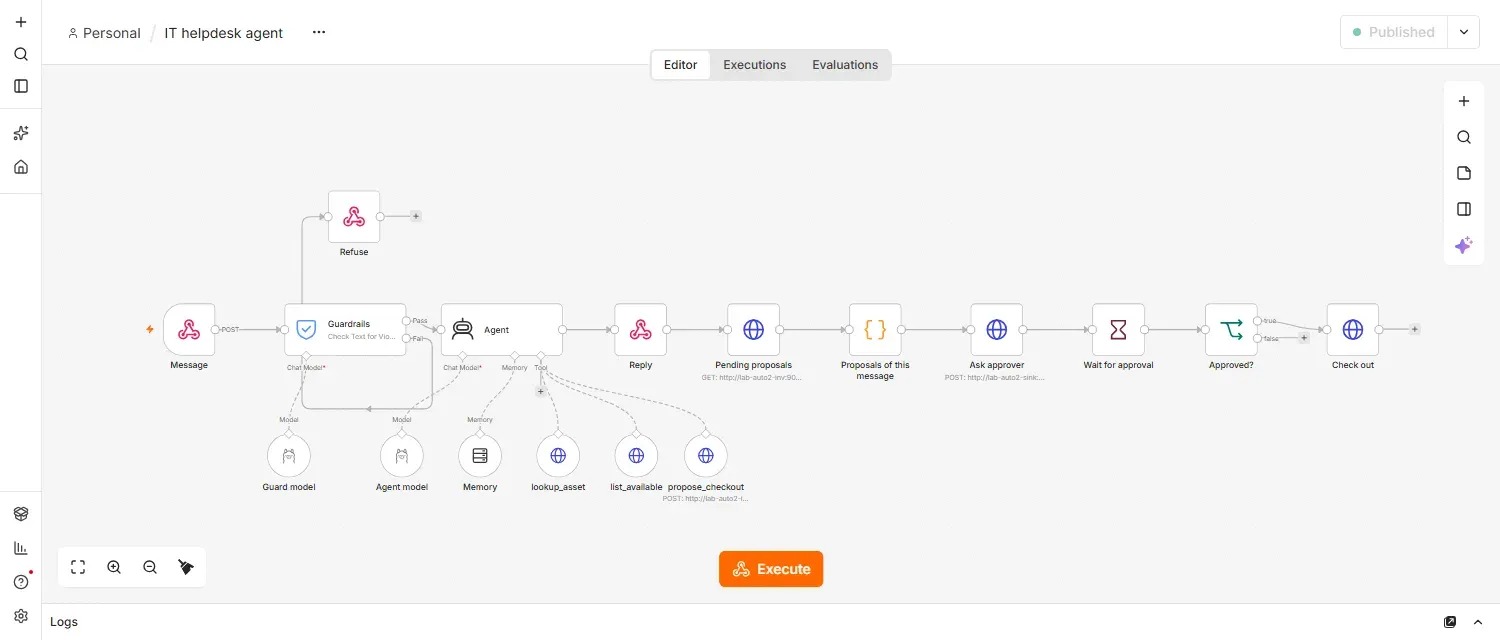Select the lookup_asset tool node
The height and width of the screenshot is (640, 1500).
(x=558, y=456)
